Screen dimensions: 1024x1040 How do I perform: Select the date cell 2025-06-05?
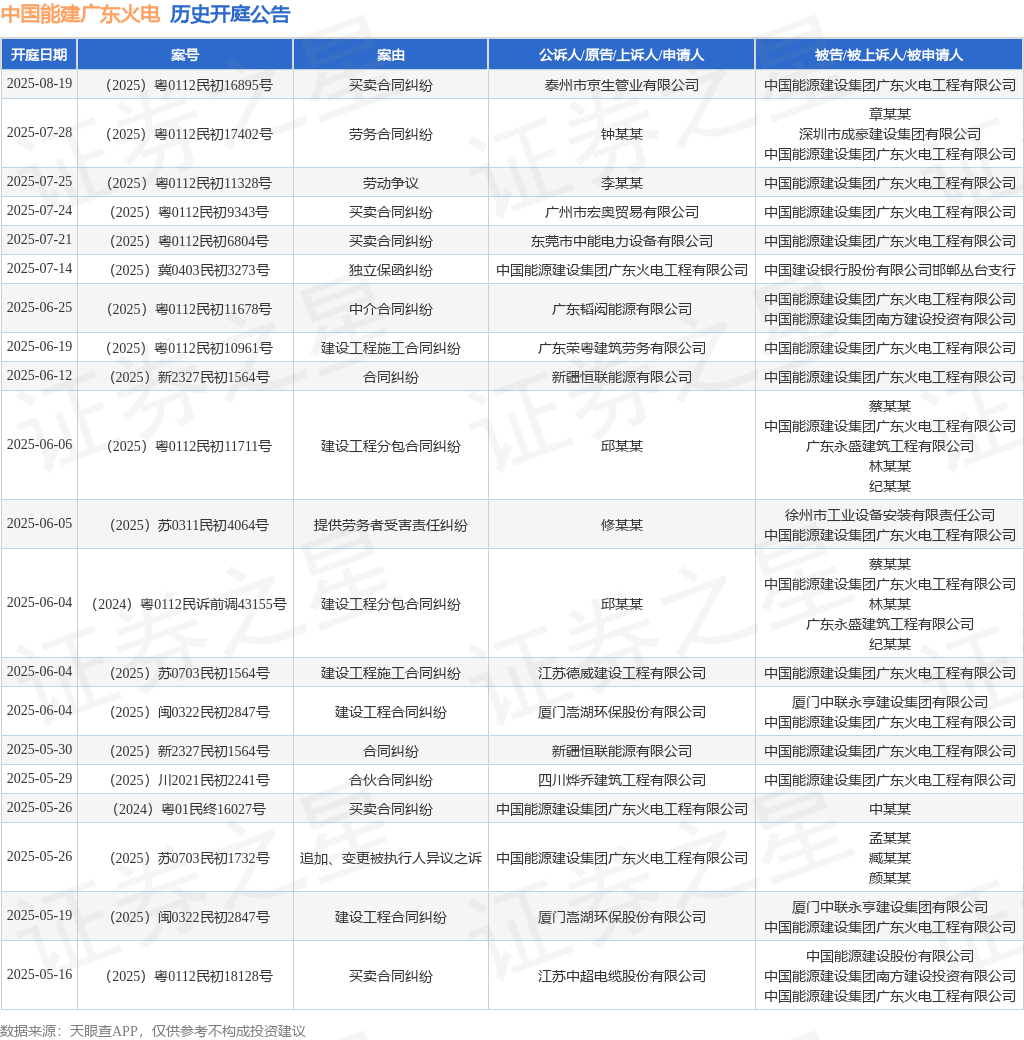[x=39, y=524]
